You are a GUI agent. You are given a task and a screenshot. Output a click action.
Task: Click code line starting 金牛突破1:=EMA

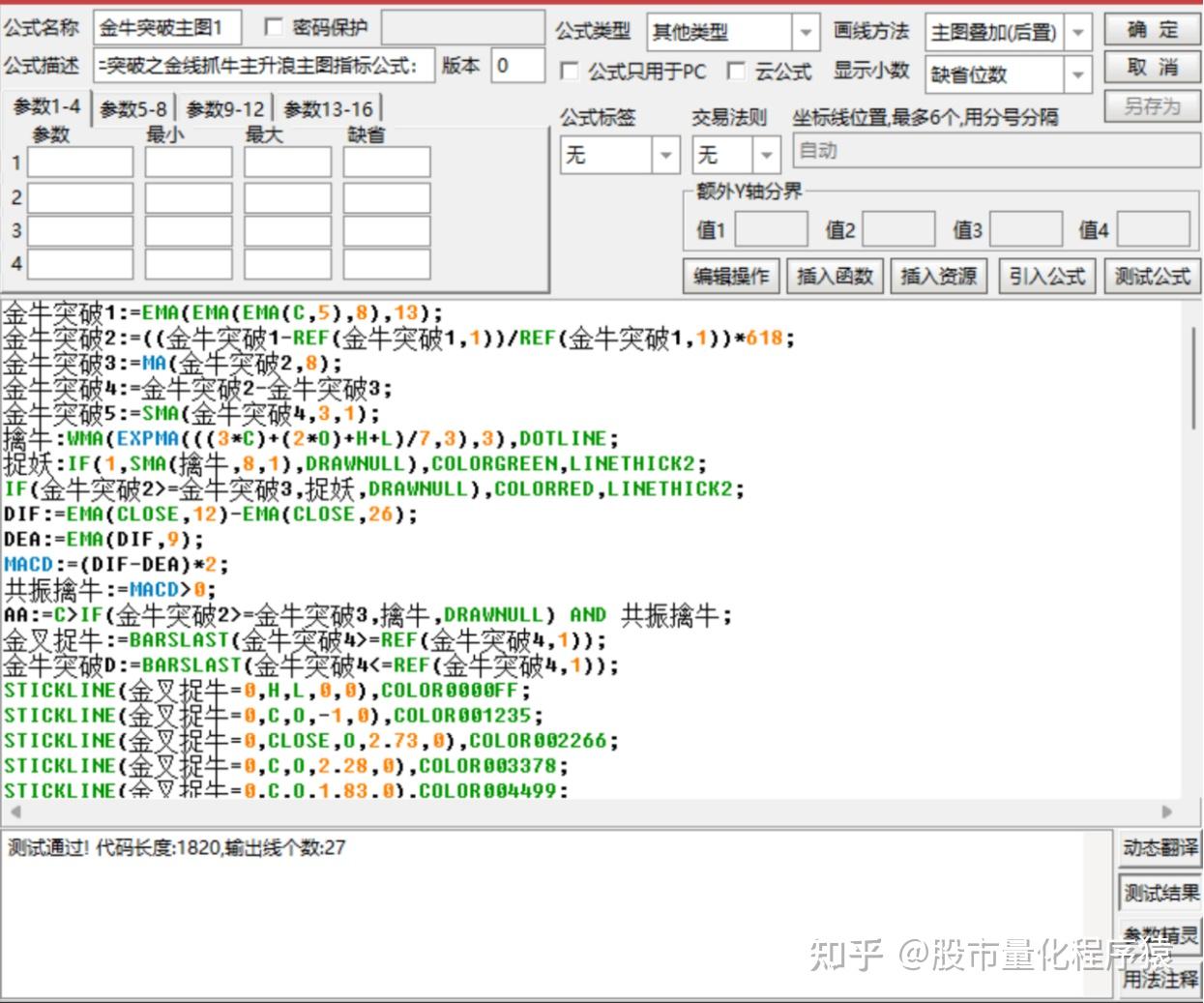tap(222, 313)
